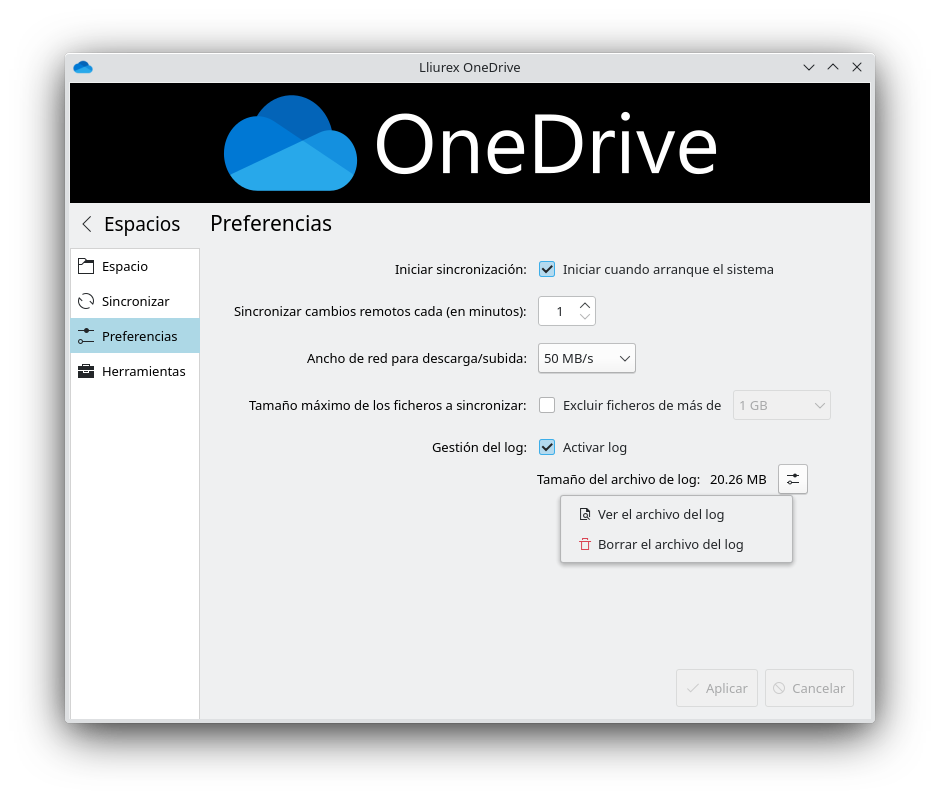Click the log options sliders icon button
The image size is (940, 800).
tap(793, 479)
